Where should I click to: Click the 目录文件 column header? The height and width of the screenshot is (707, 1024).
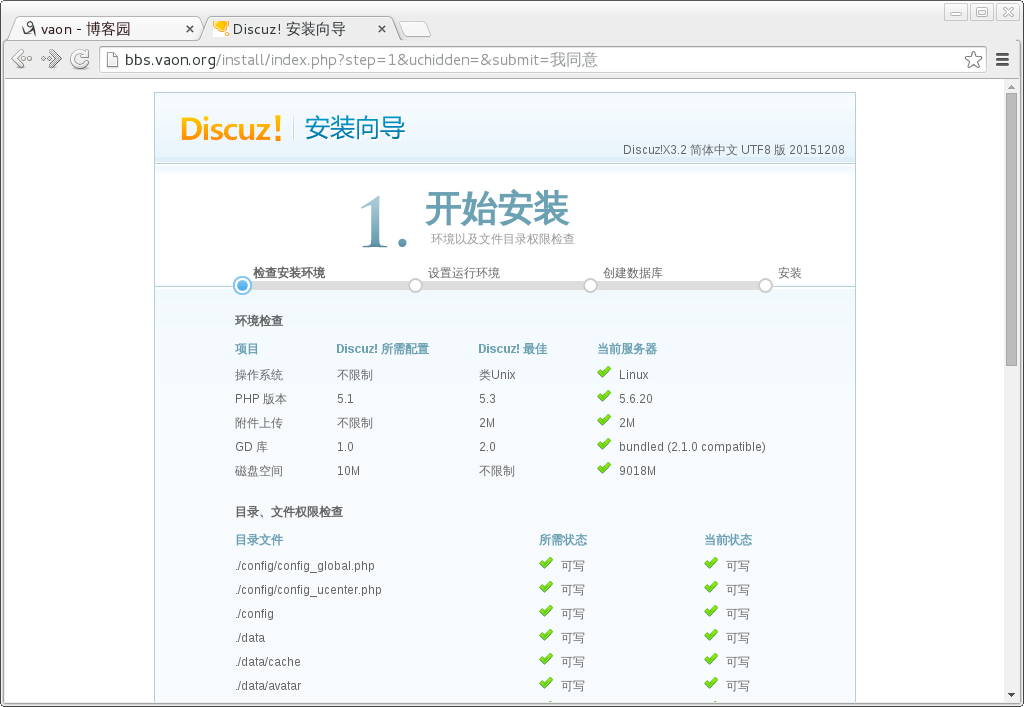[x=259, y=540]
